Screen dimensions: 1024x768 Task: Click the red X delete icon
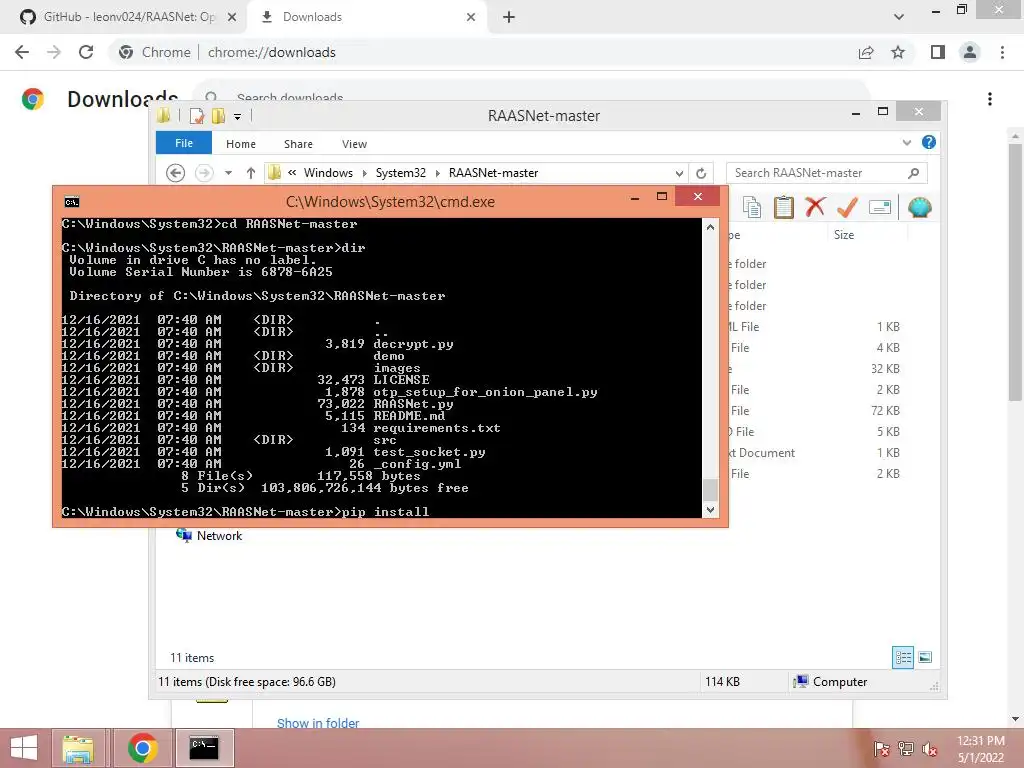click(x=815, y=207)
